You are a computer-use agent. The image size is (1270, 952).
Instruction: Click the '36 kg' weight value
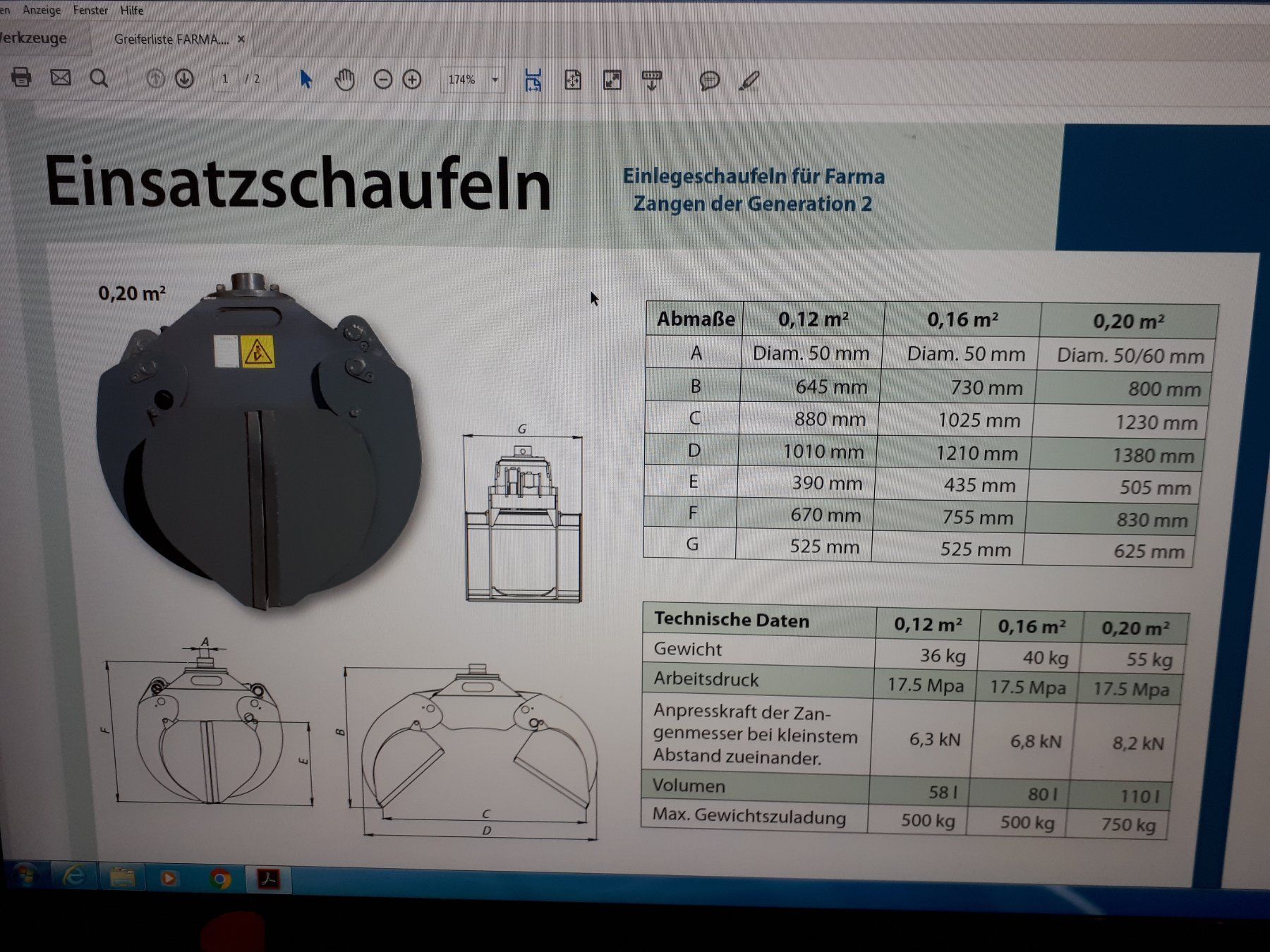[943, 656]
